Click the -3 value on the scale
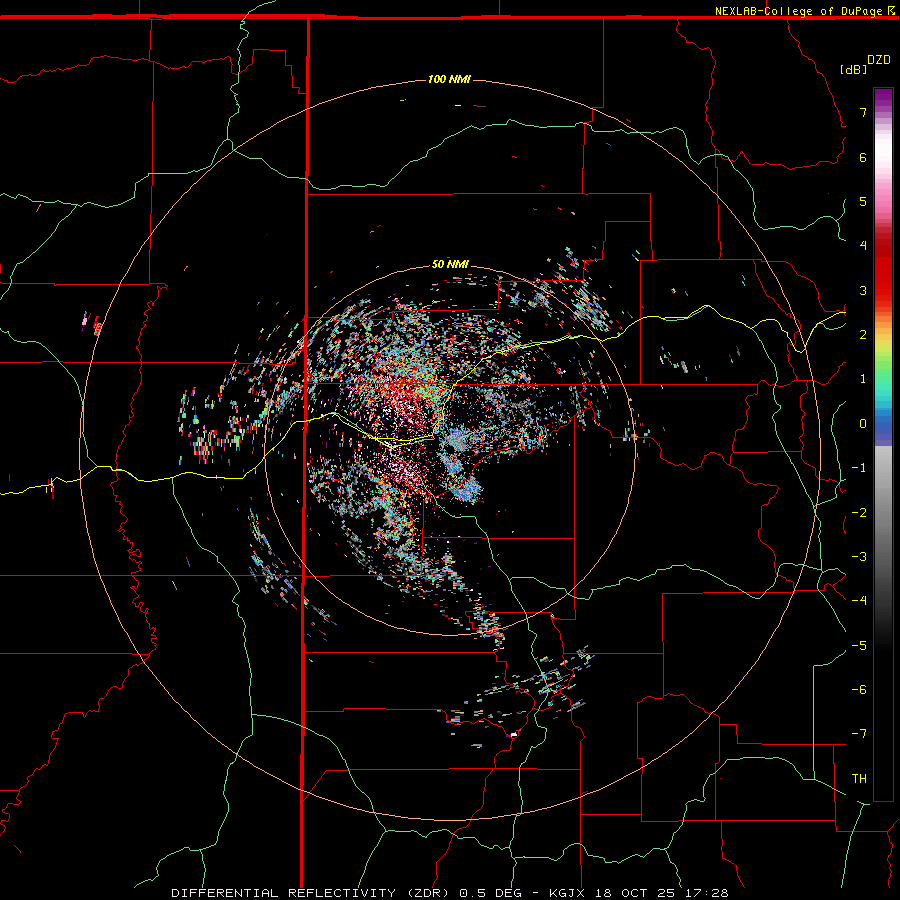Viewport: 900px width, 900px height. point(859,557)
